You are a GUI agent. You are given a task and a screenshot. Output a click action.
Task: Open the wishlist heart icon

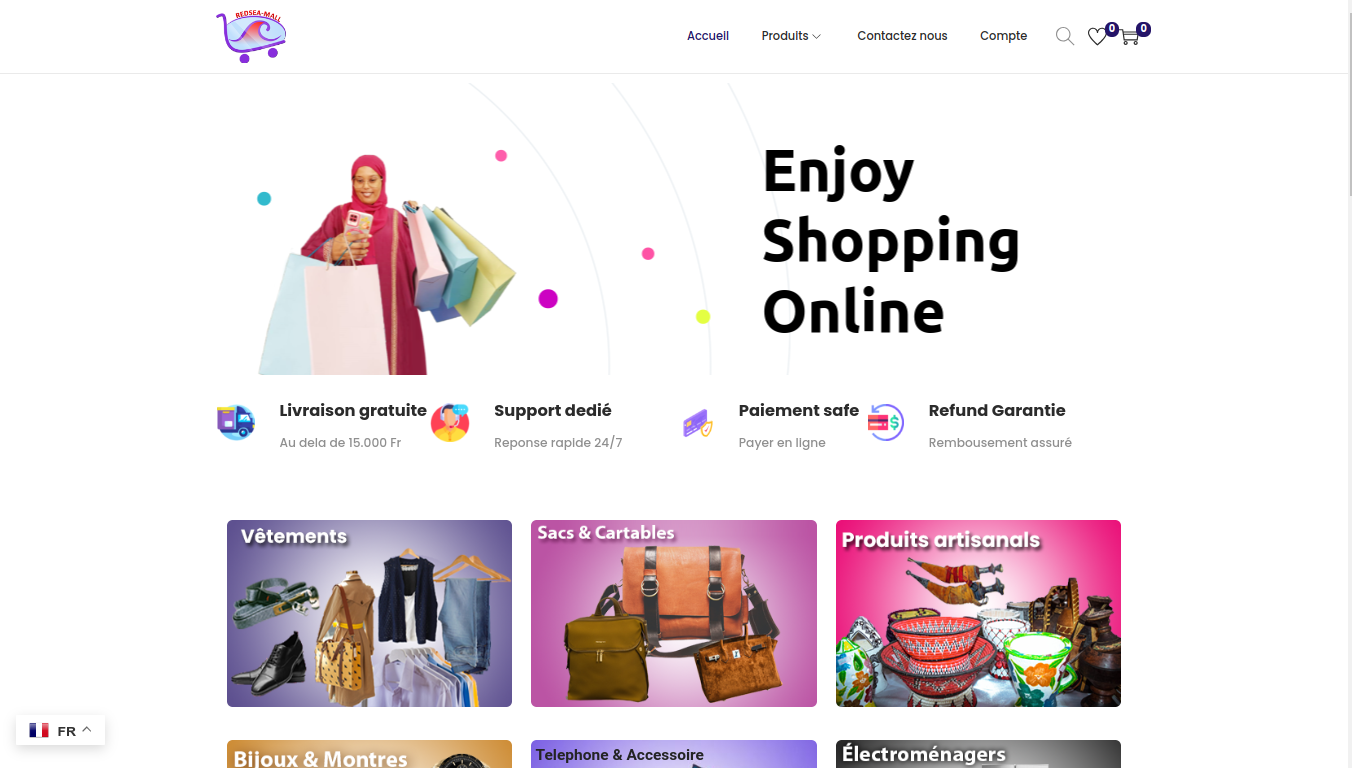(x=1097, y=37)
